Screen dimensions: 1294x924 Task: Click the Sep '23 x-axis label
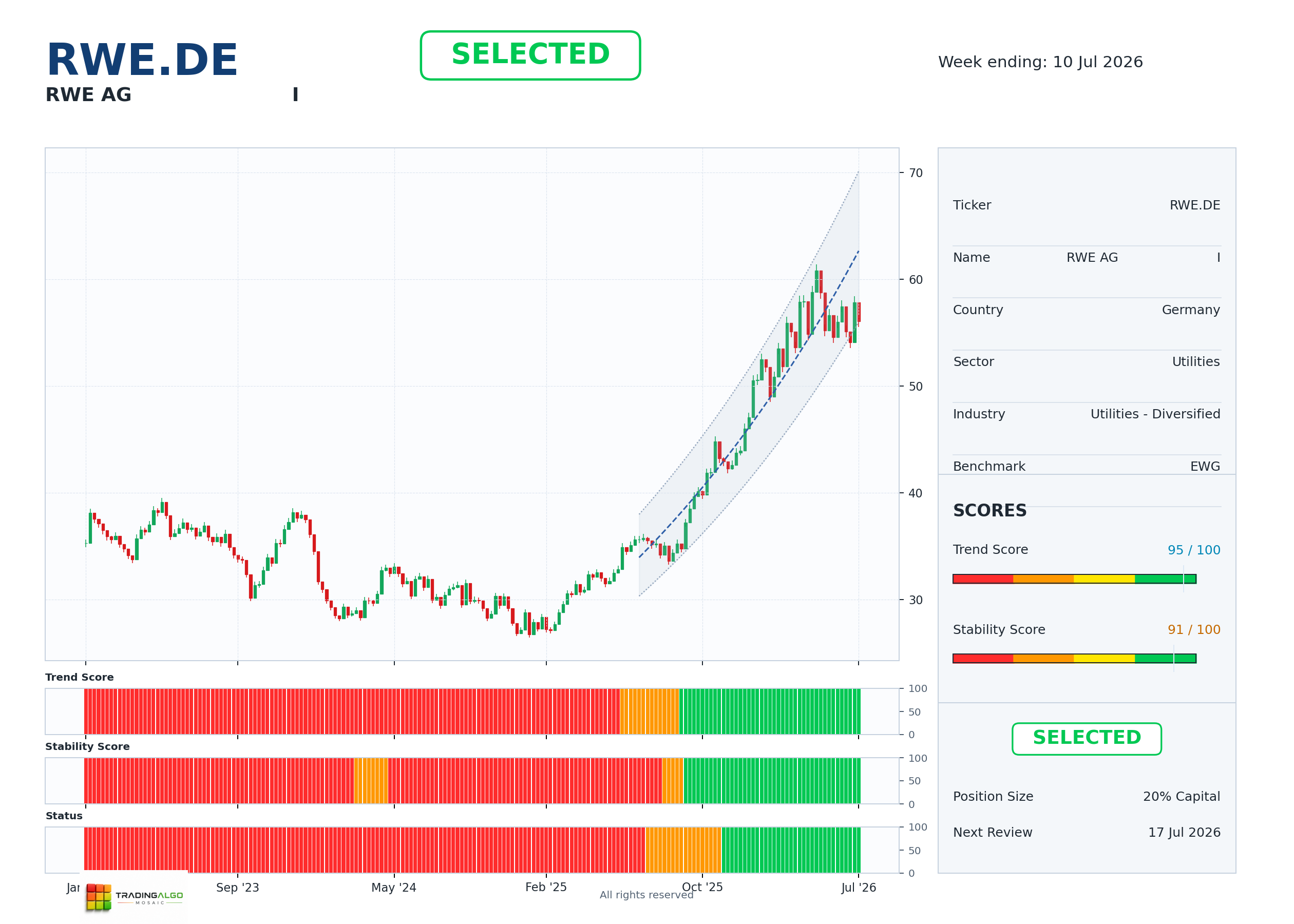pos(237,888)
